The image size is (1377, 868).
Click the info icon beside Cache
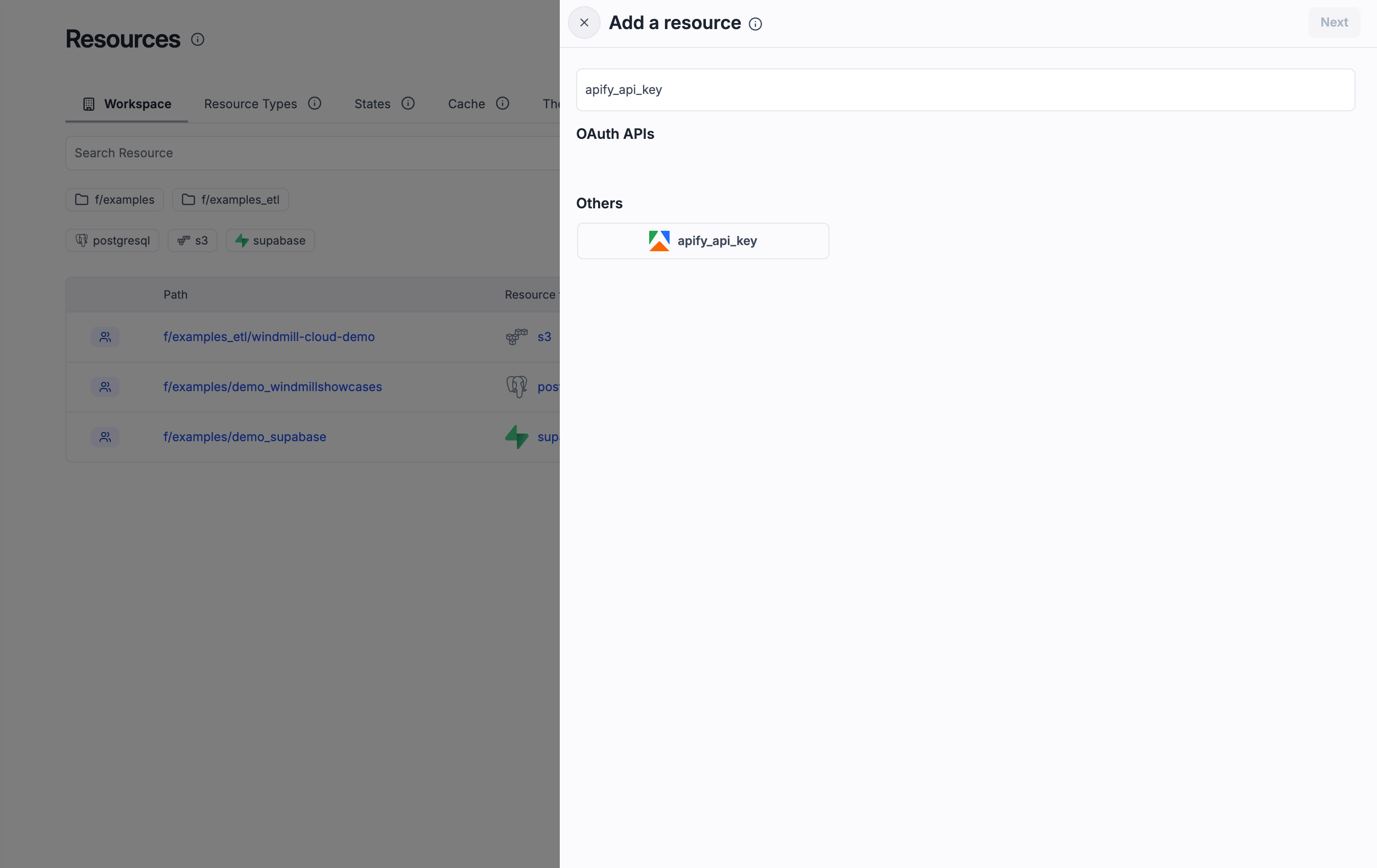click(502, 104)
